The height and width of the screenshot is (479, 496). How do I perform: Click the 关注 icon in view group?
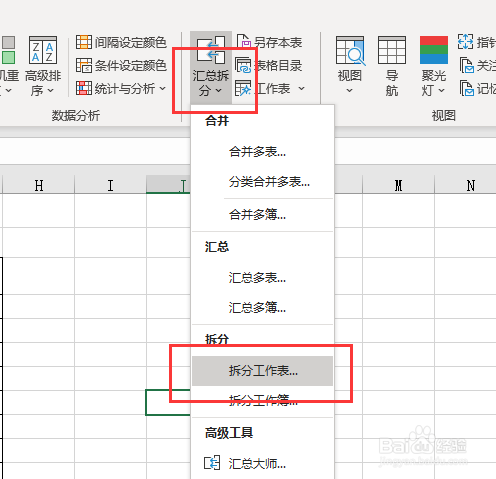coord(467,65)
